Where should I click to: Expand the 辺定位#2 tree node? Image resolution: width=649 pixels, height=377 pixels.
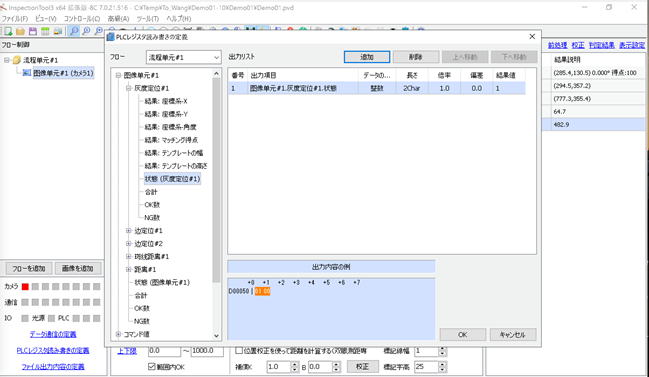[x=129, y=244]
